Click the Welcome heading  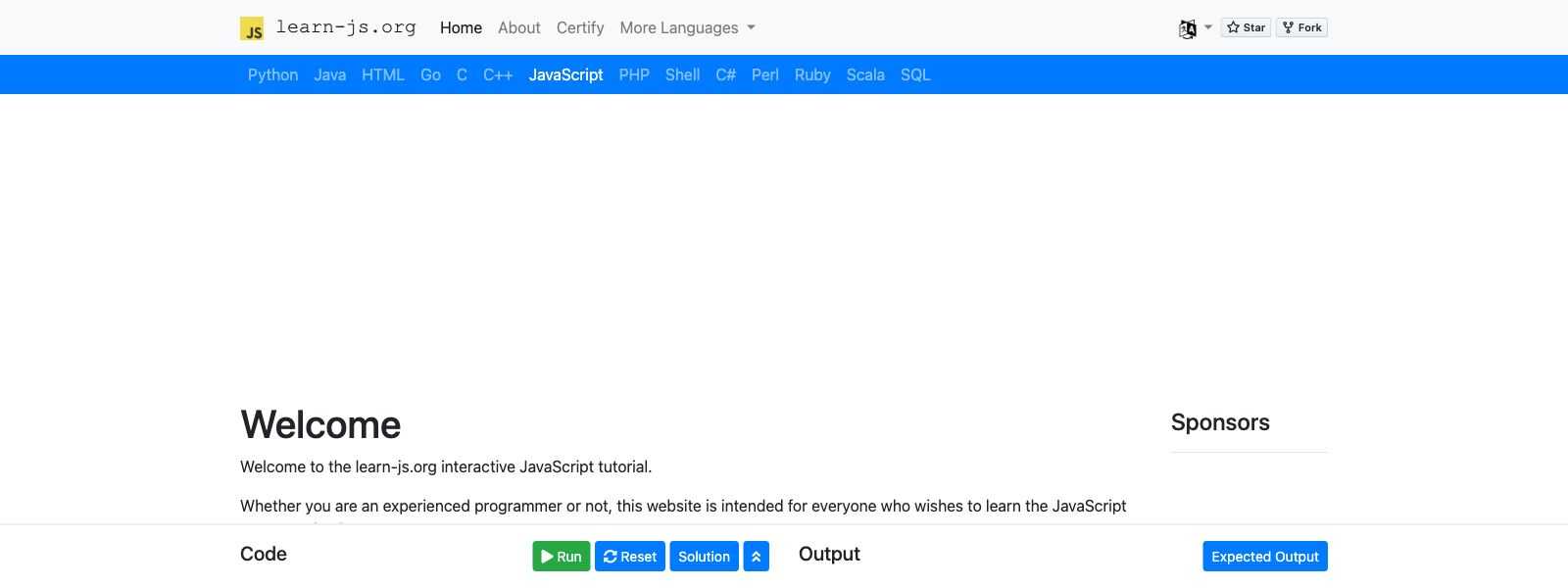320,424
